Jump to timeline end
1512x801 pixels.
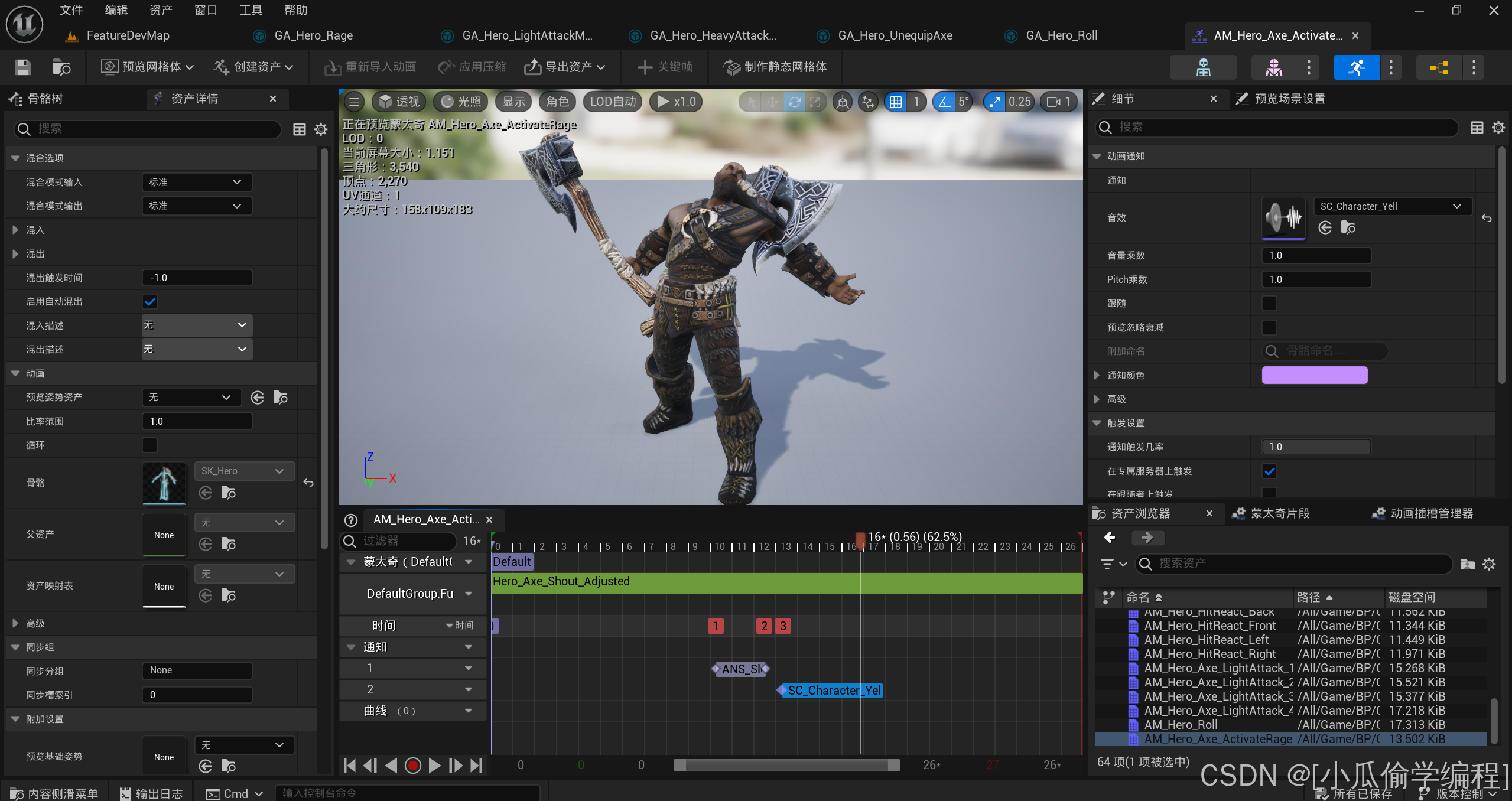(476, 766)
